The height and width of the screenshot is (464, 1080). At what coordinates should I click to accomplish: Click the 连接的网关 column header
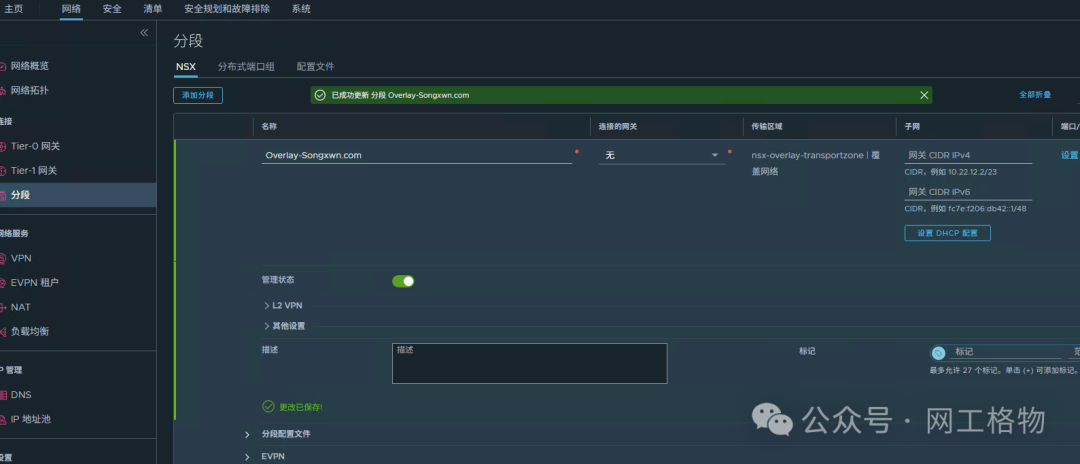616,127
